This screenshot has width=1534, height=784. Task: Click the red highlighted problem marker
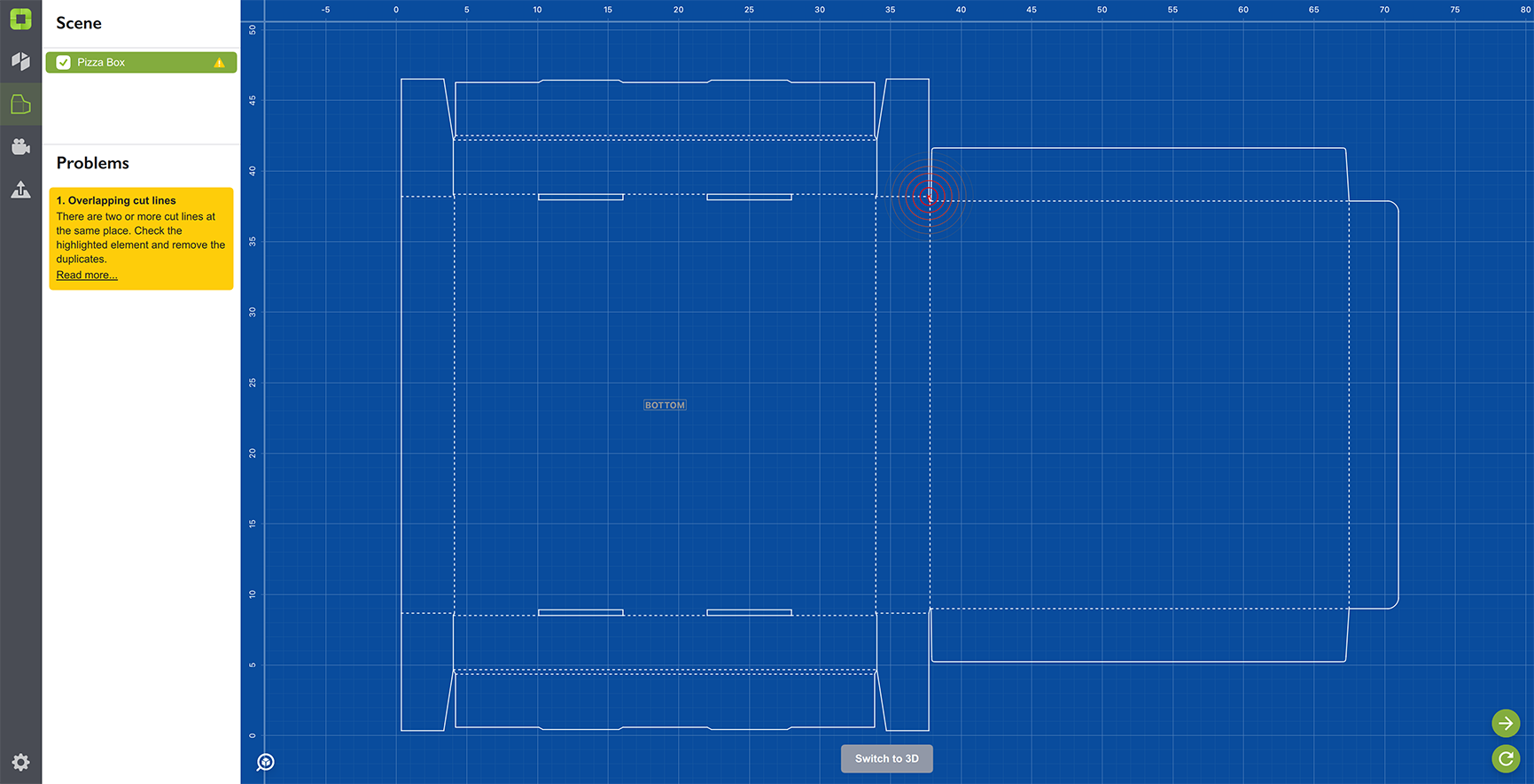point(928,197)
